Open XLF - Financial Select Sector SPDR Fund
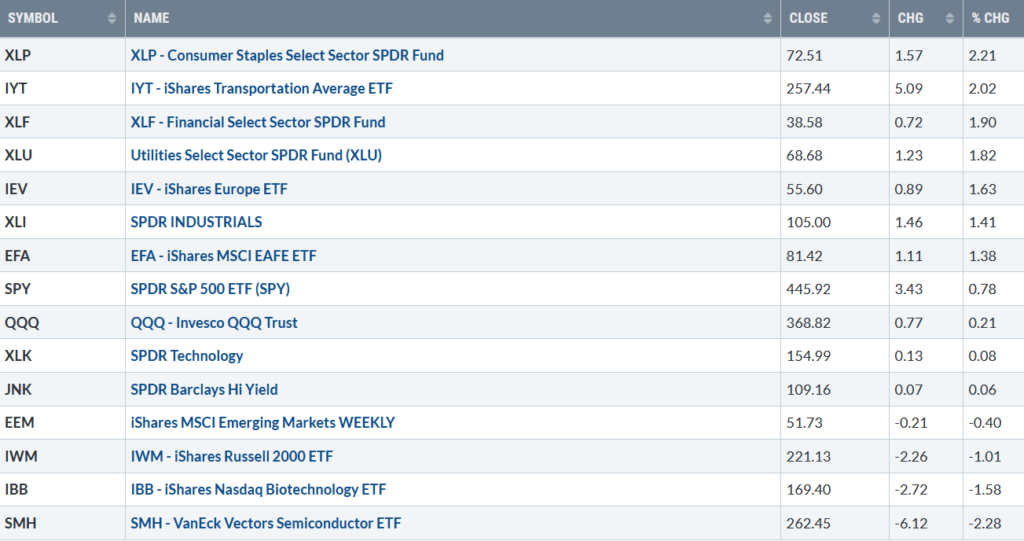 pyautogui.click(x=257, y=122)
